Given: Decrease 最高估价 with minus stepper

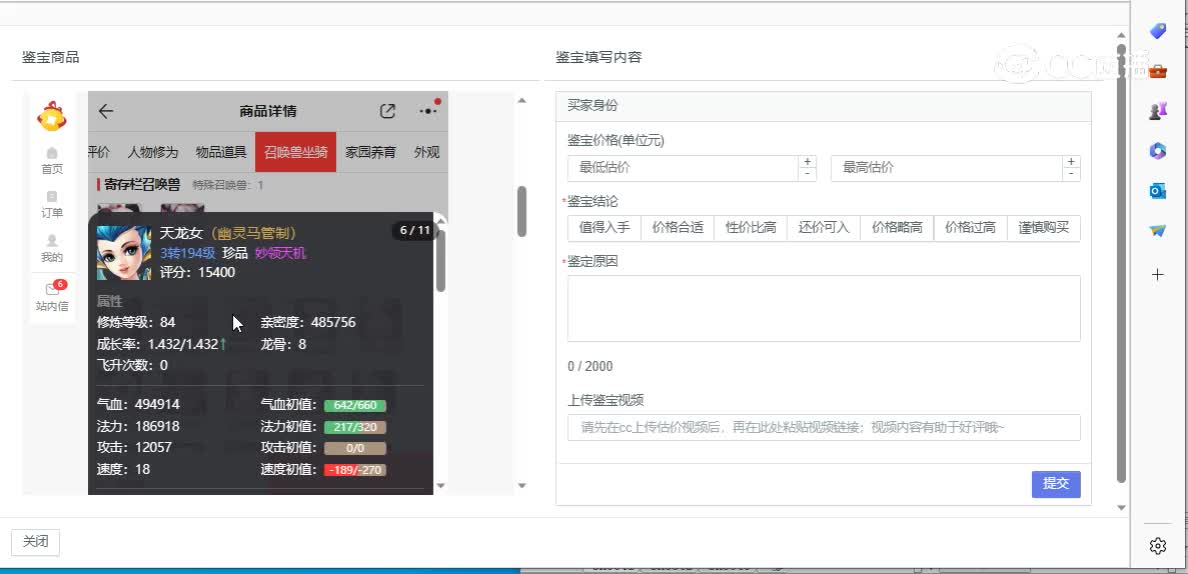Looking at the screenshot, I should click(x=1071, y=175).
